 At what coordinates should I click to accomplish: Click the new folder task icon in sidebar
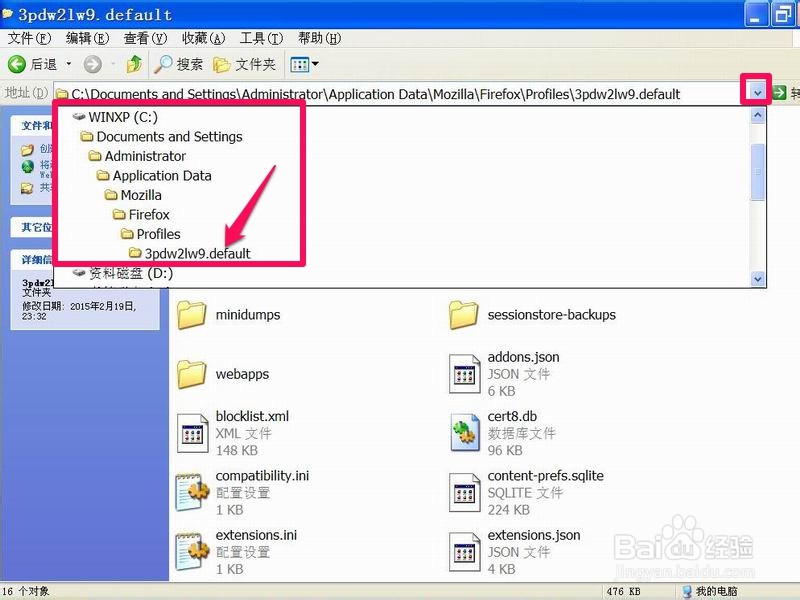[28, 149]
